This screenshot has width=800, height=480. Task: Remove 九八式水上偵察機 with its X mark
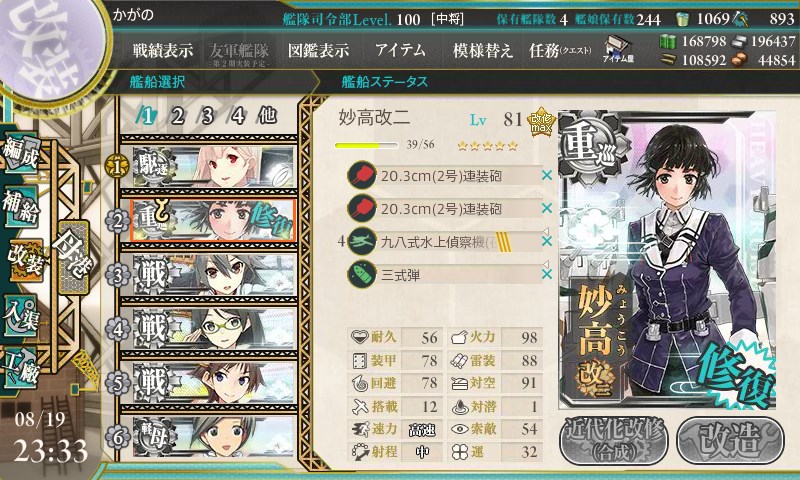point(547,241)
